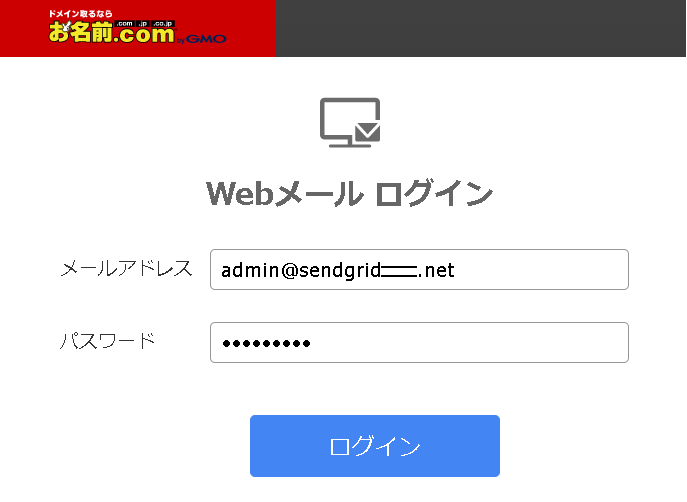The width and height of the screenshot is (687, 502).
Task: Focus the password input field
Action: tap(419, 343)
